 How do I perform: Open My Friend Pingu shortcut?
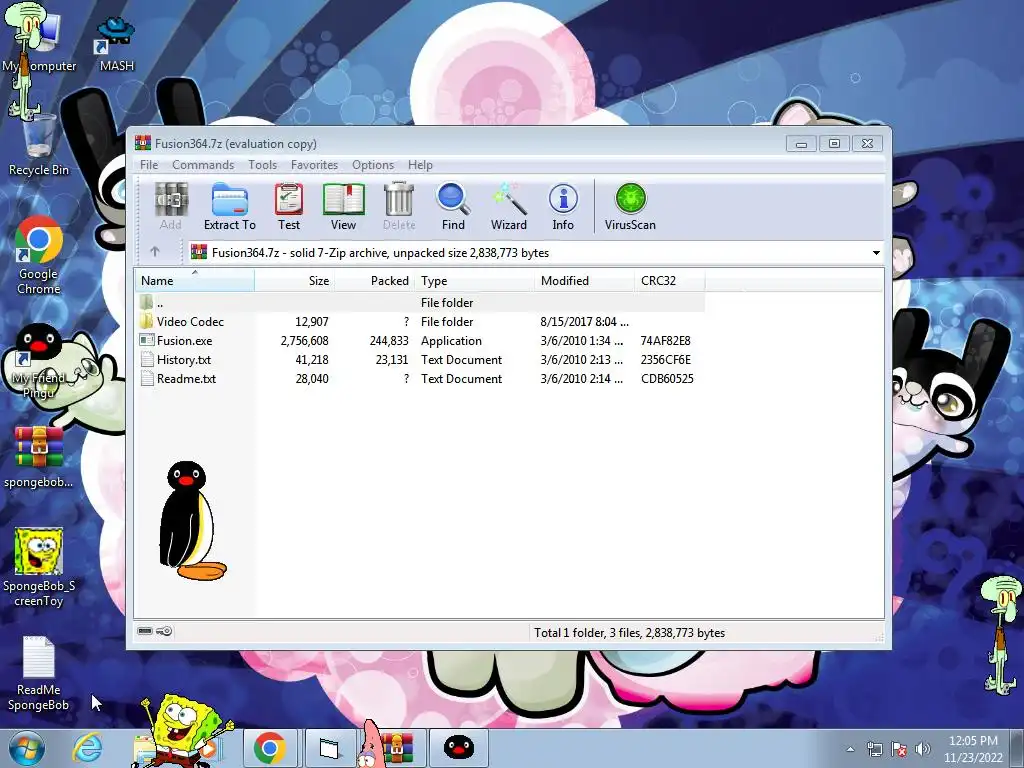point(39,361)
